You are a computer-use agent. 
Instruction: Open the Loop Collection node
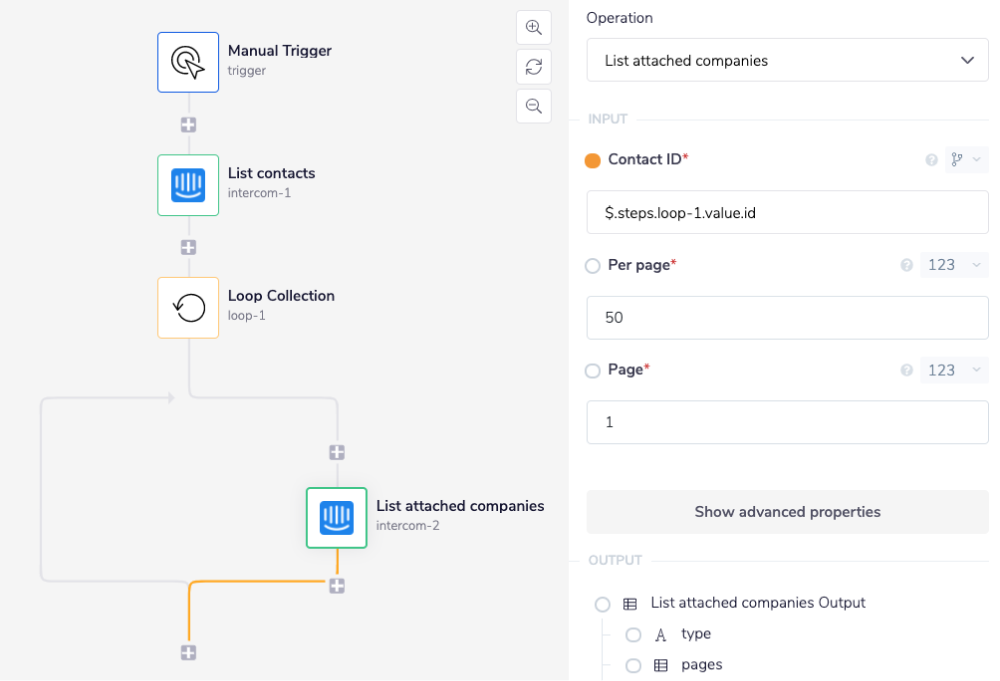[x=188, y=308]
